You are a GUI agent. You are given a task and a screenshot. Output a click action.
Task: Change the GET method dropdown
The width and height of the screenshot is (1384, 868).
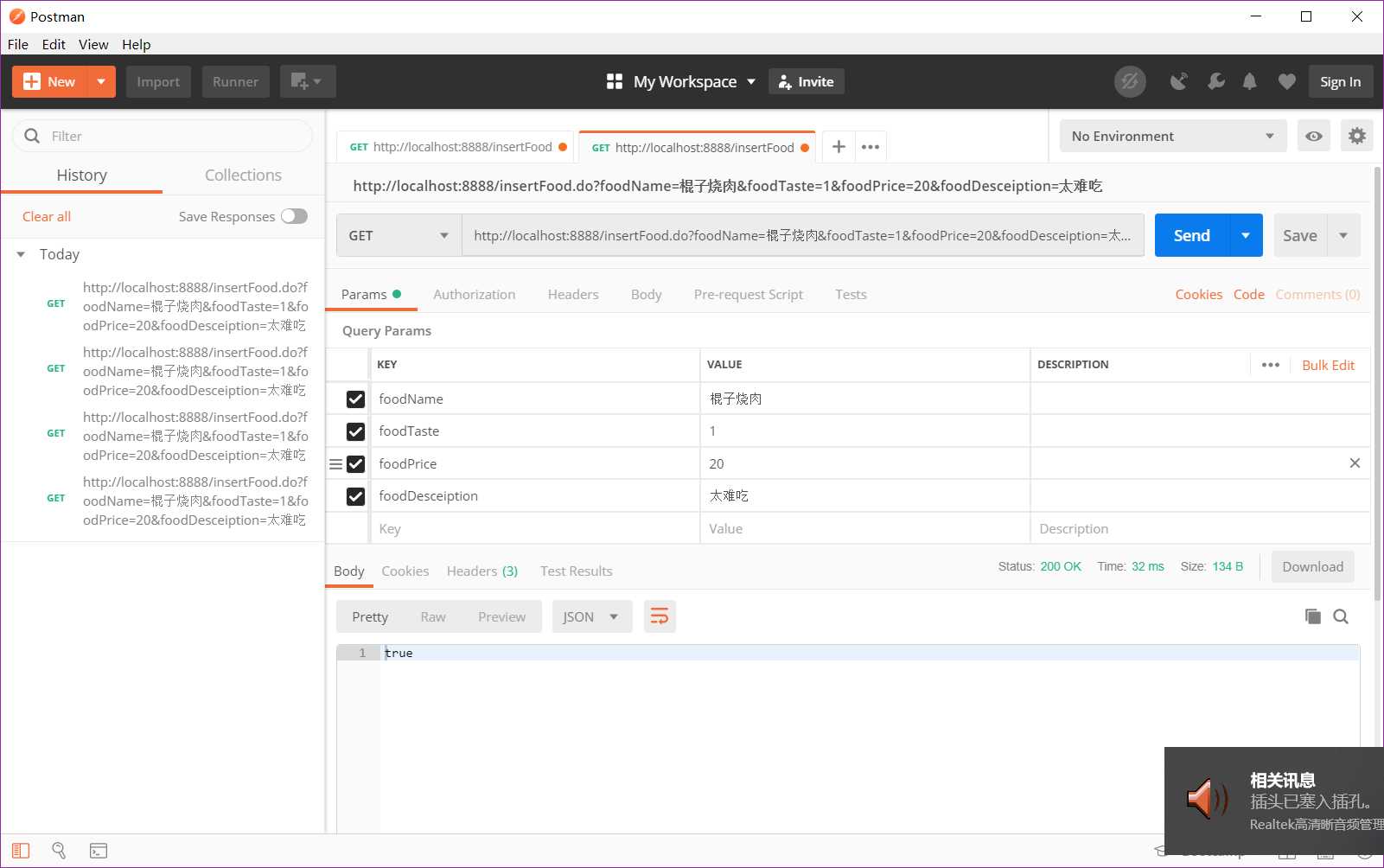399,235
